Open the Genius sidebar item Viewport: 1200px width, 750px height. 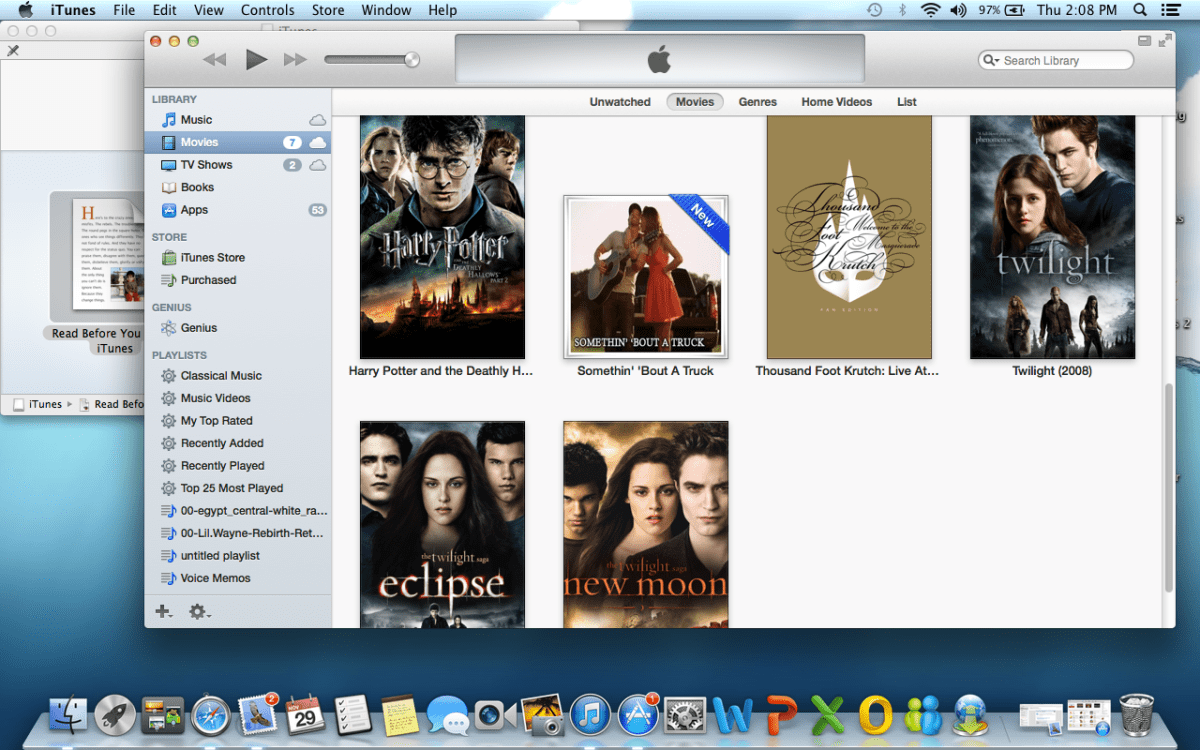tap(198, 328)
